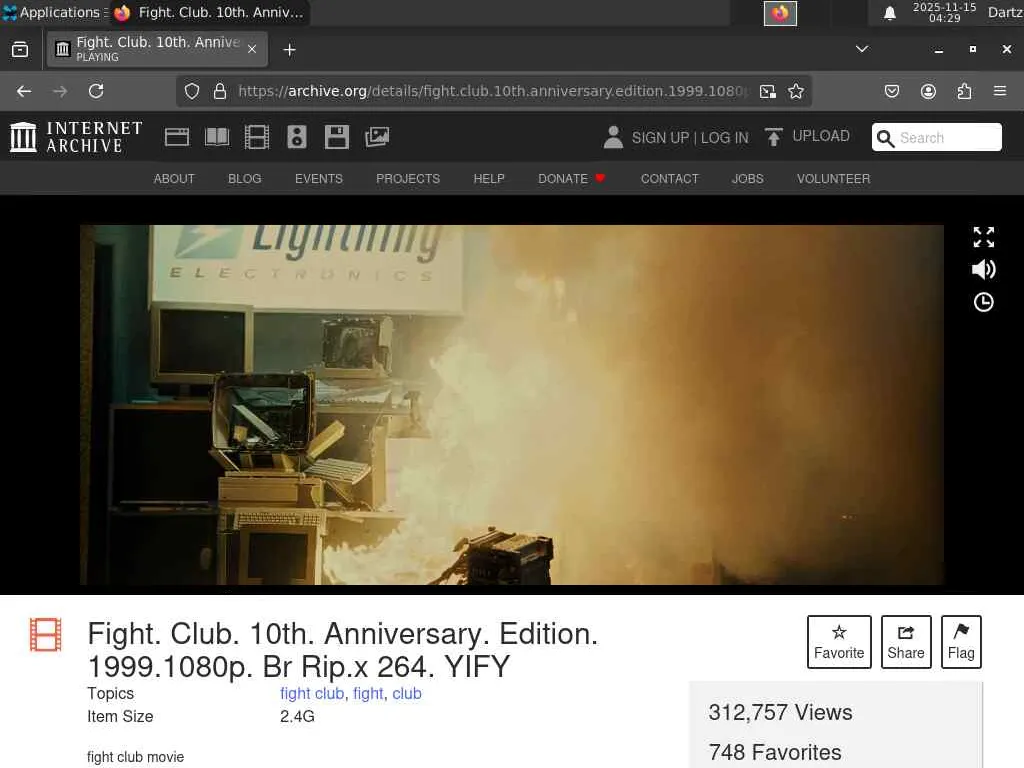Click the address bar URL
Image resolution: width=1024 pixels, height=768 pixels.
[x=493, y=91]
